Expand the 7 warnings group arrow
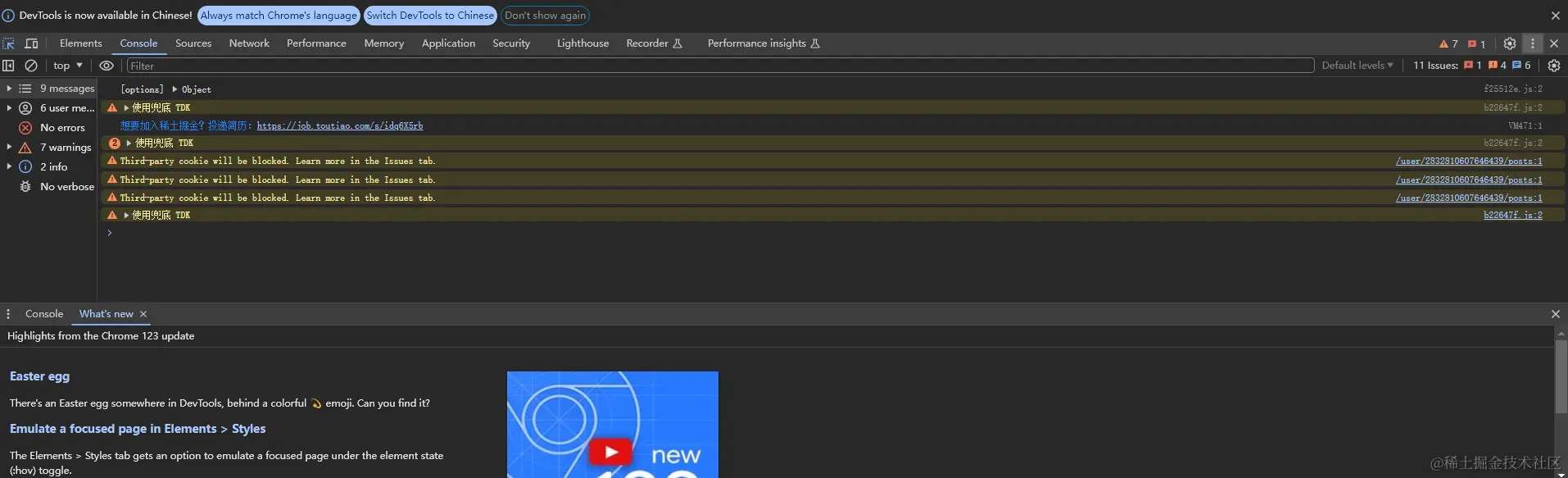This screenshot has height=478, width=1568. point(9,148)
